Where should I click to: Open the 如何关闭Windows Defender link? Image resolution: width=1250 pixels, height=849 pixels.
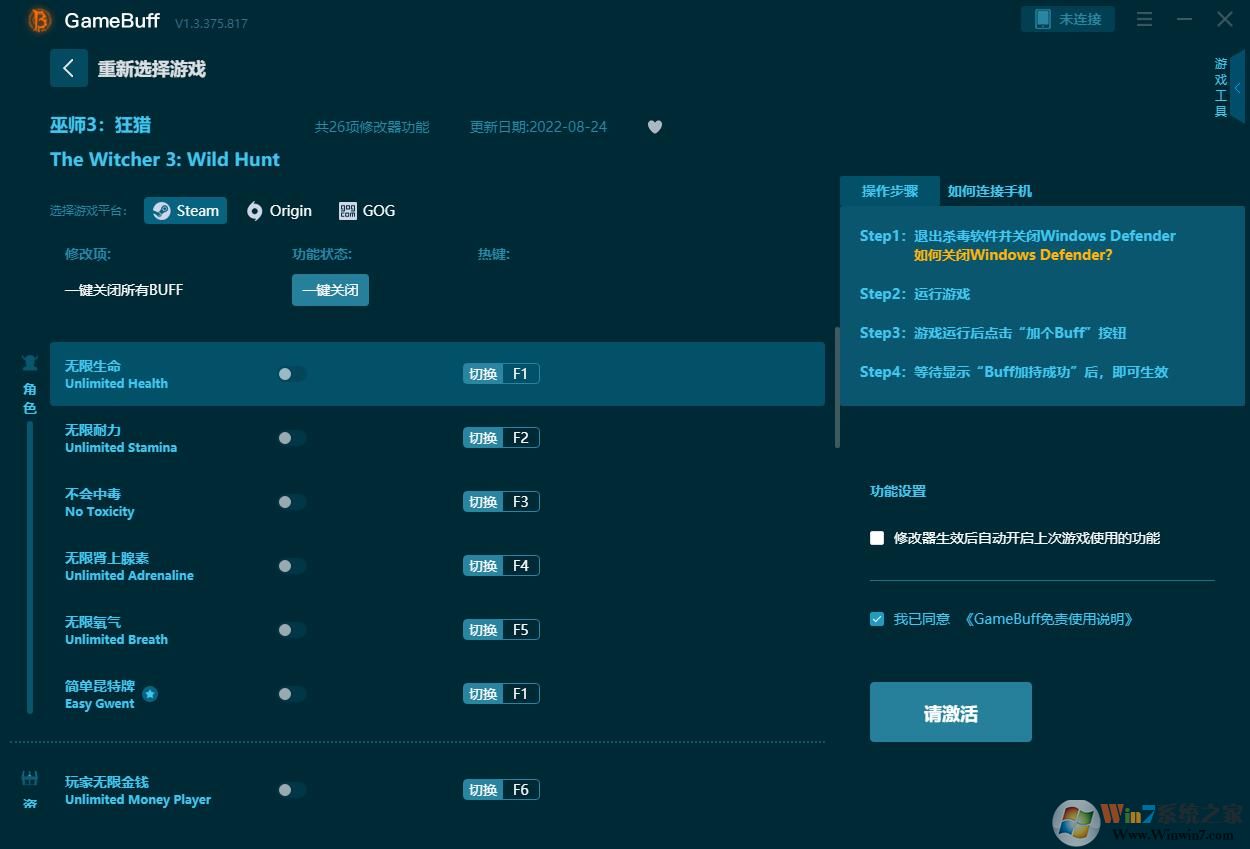pyautogui.click(x=1012, y=255)
